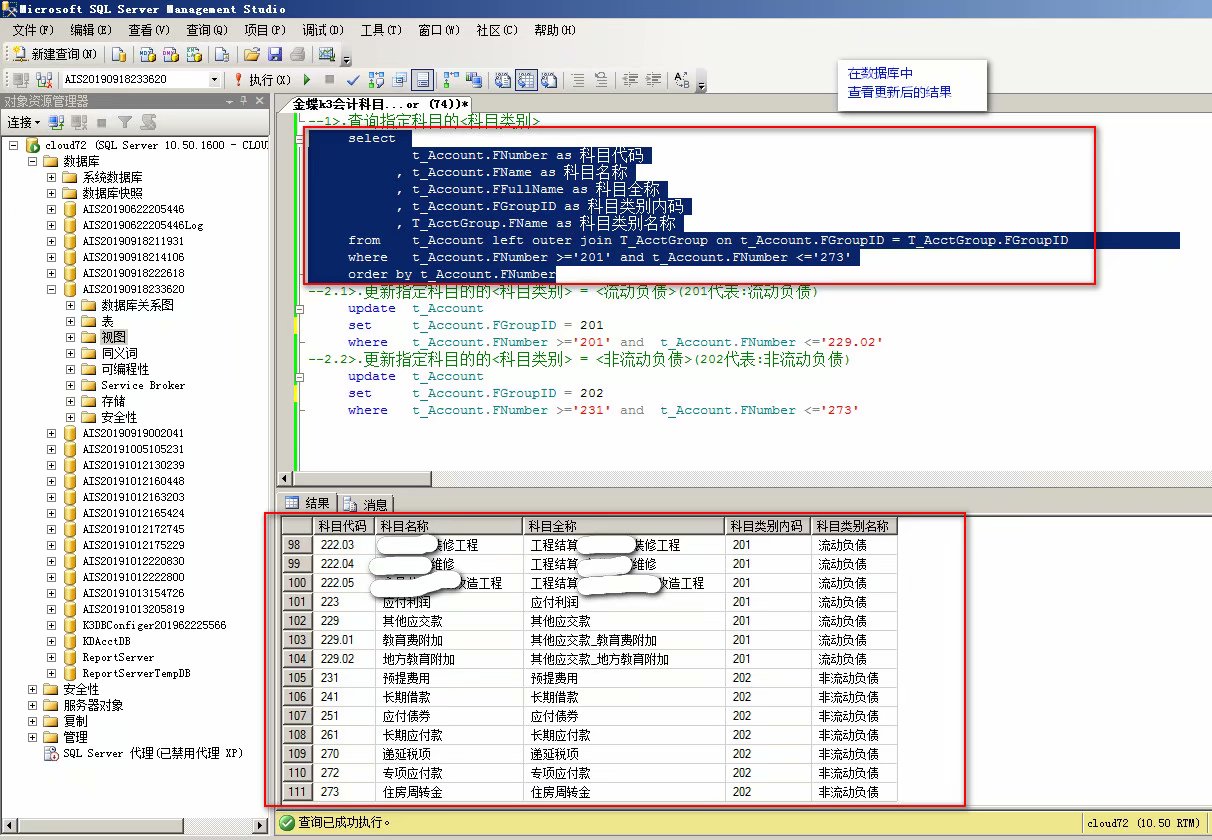Click the activity monitor icon in standard toolbar
The width and height of the screenshot is (1212, 840).
pyautogui.click(x=326, y=54)
